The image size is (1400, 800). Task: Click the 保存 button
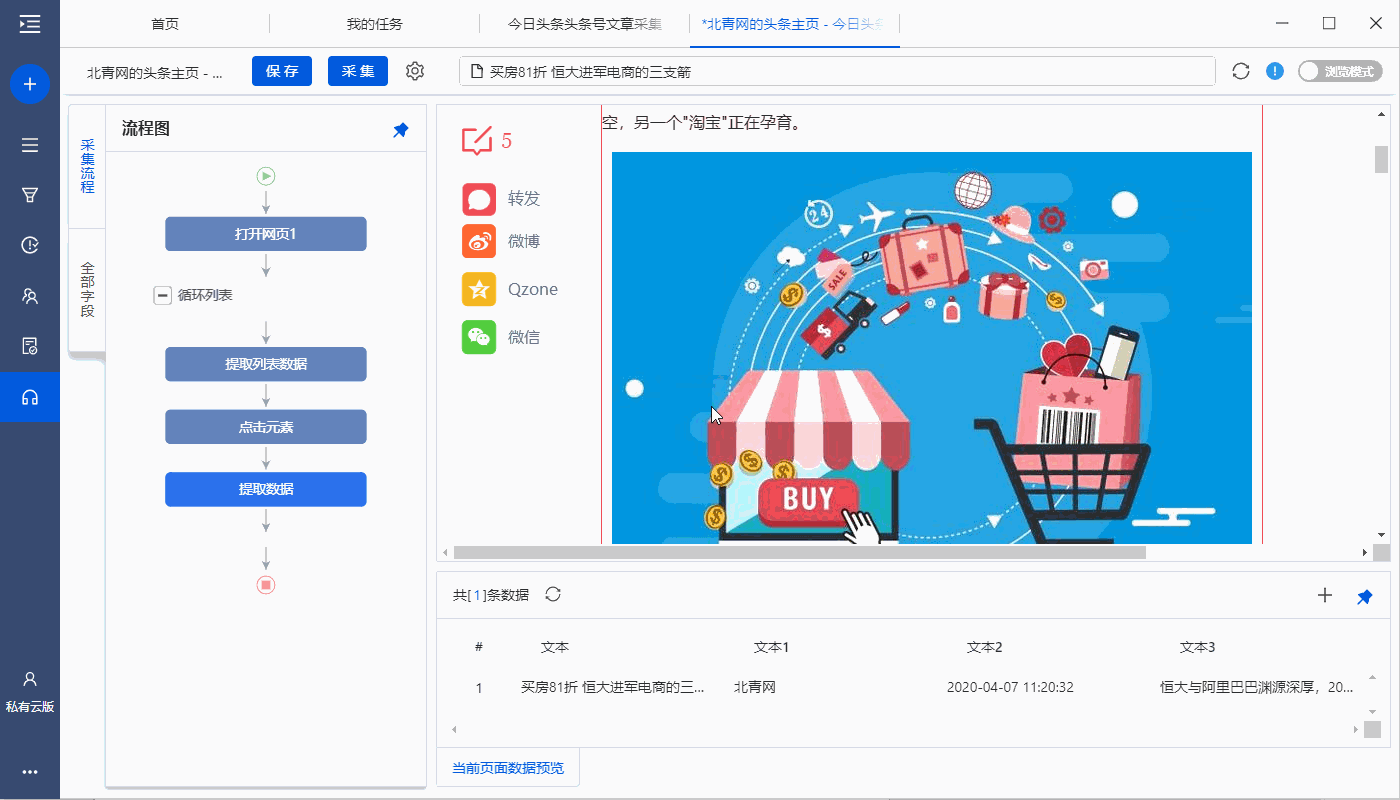pyautogui.click(x=282, y=71)
